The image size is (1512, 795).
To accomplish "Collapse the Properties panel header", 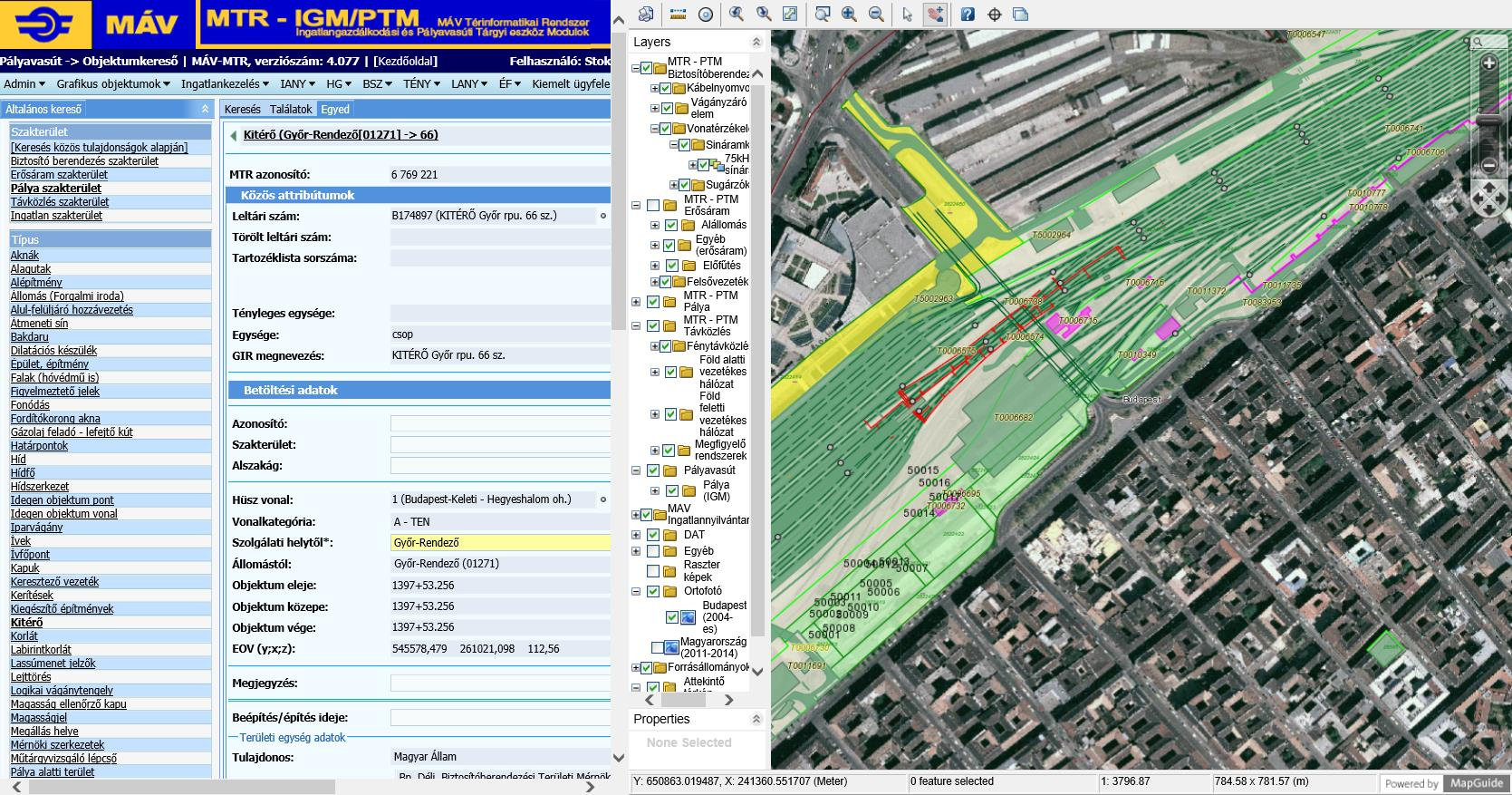I will coord(756,719).
